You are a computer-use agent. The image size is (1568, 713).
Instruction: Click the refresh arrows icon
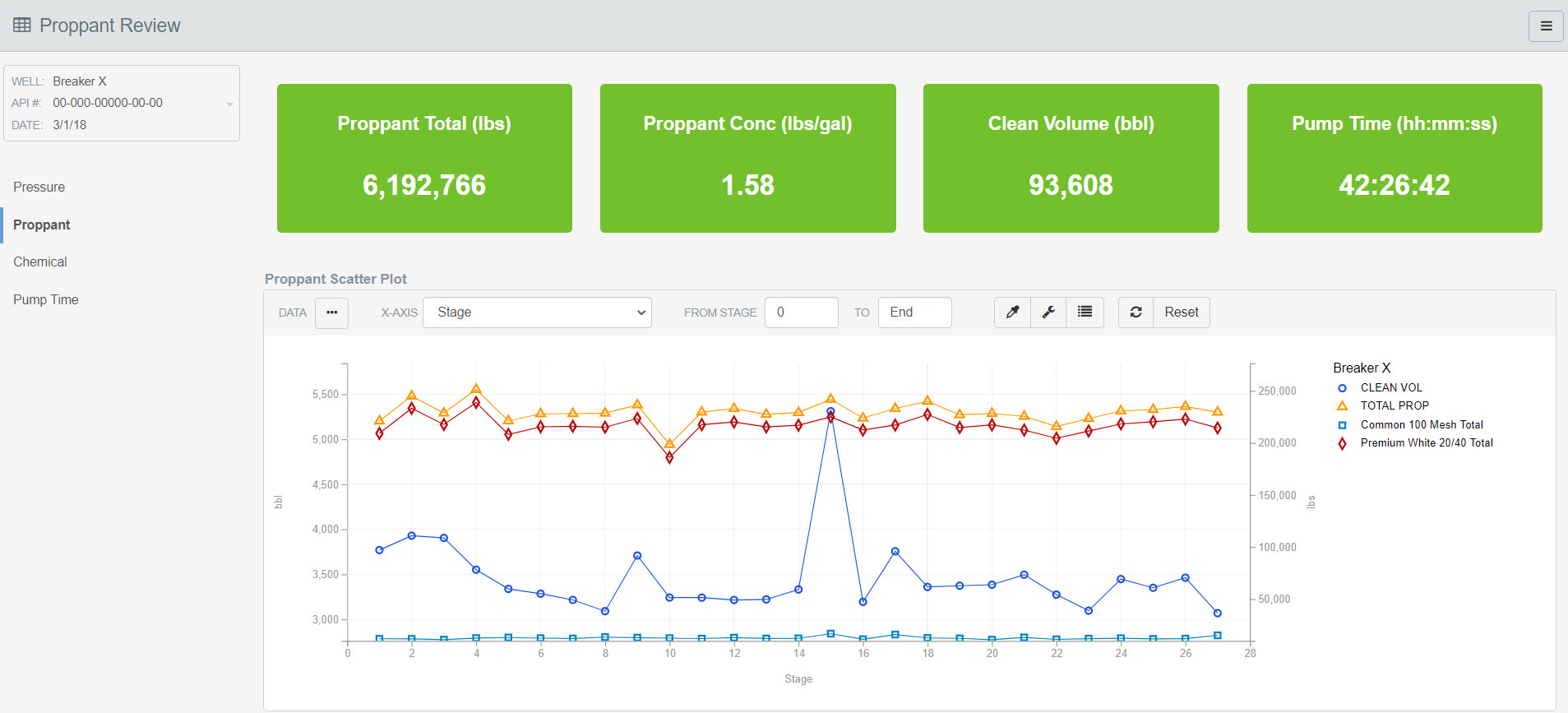1136,313
